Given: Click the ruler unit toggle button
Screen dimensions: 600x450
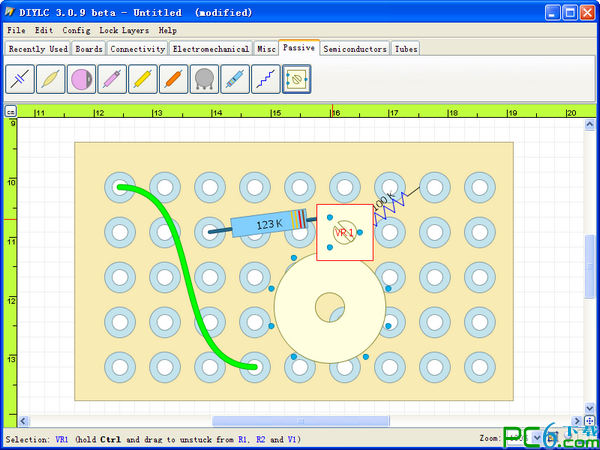Looking at the screenshot, I should [x=11, y=112].
